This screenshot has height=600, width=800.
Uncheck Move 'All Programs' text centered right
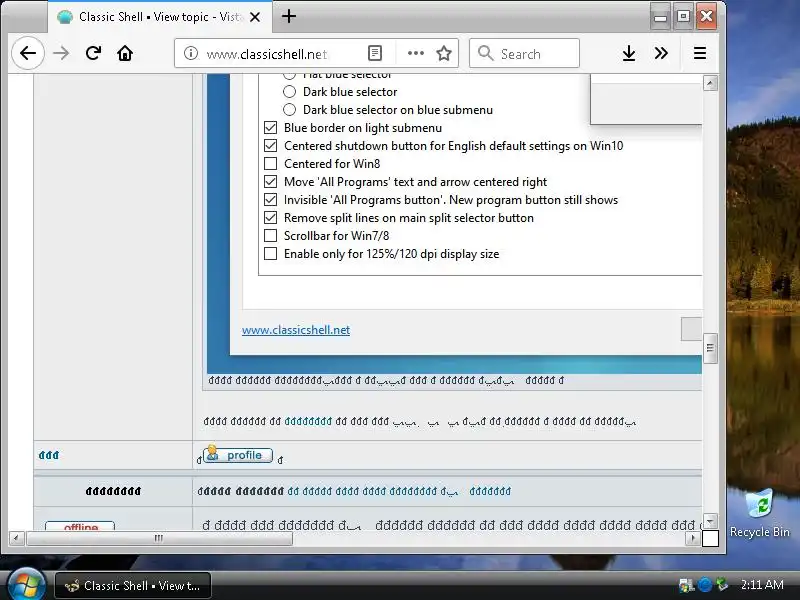(x=270, y=182)
